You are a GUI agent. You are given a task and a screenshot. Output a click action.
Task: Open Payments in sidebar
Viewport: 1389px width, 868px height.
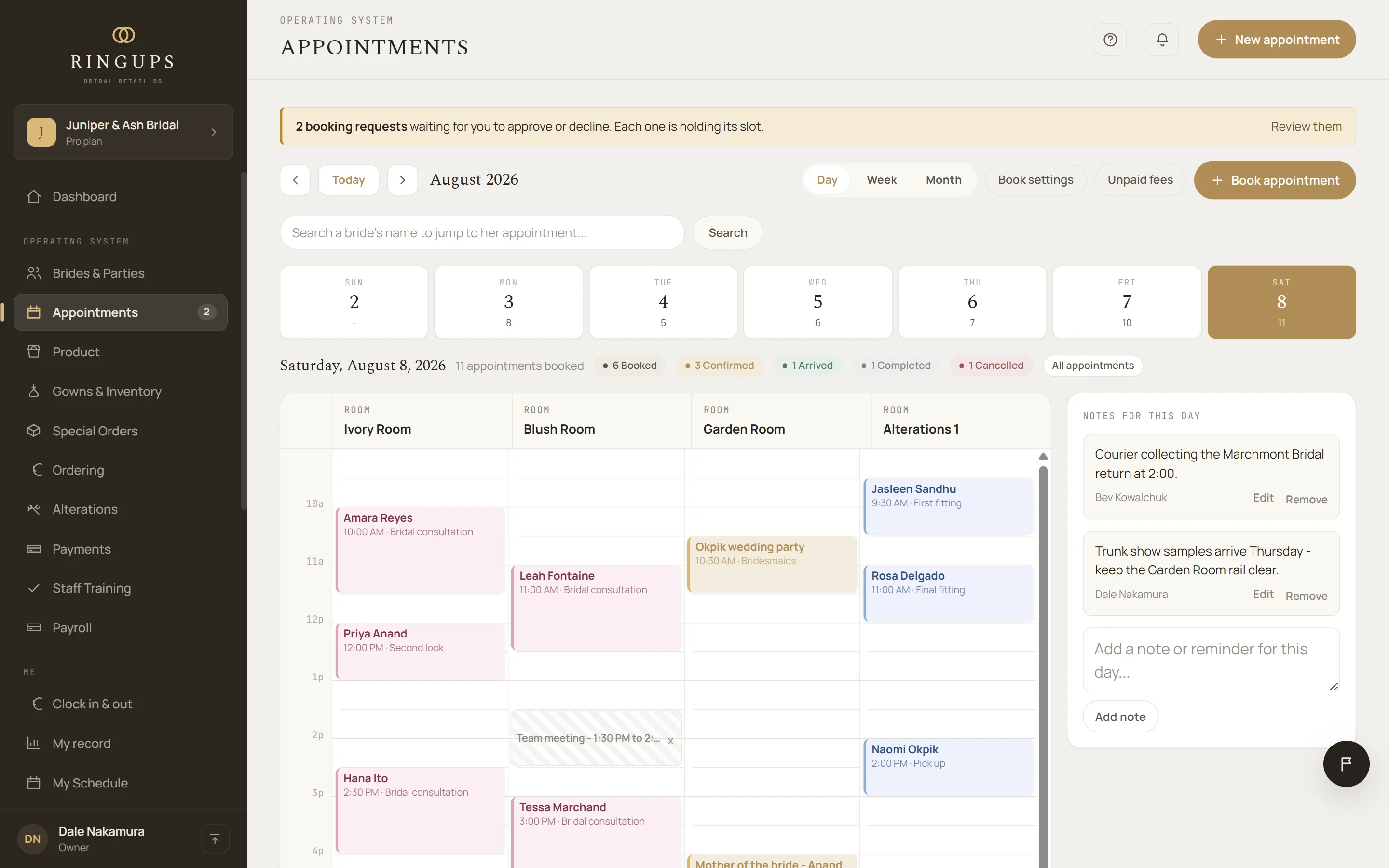[x=121, y=549]
